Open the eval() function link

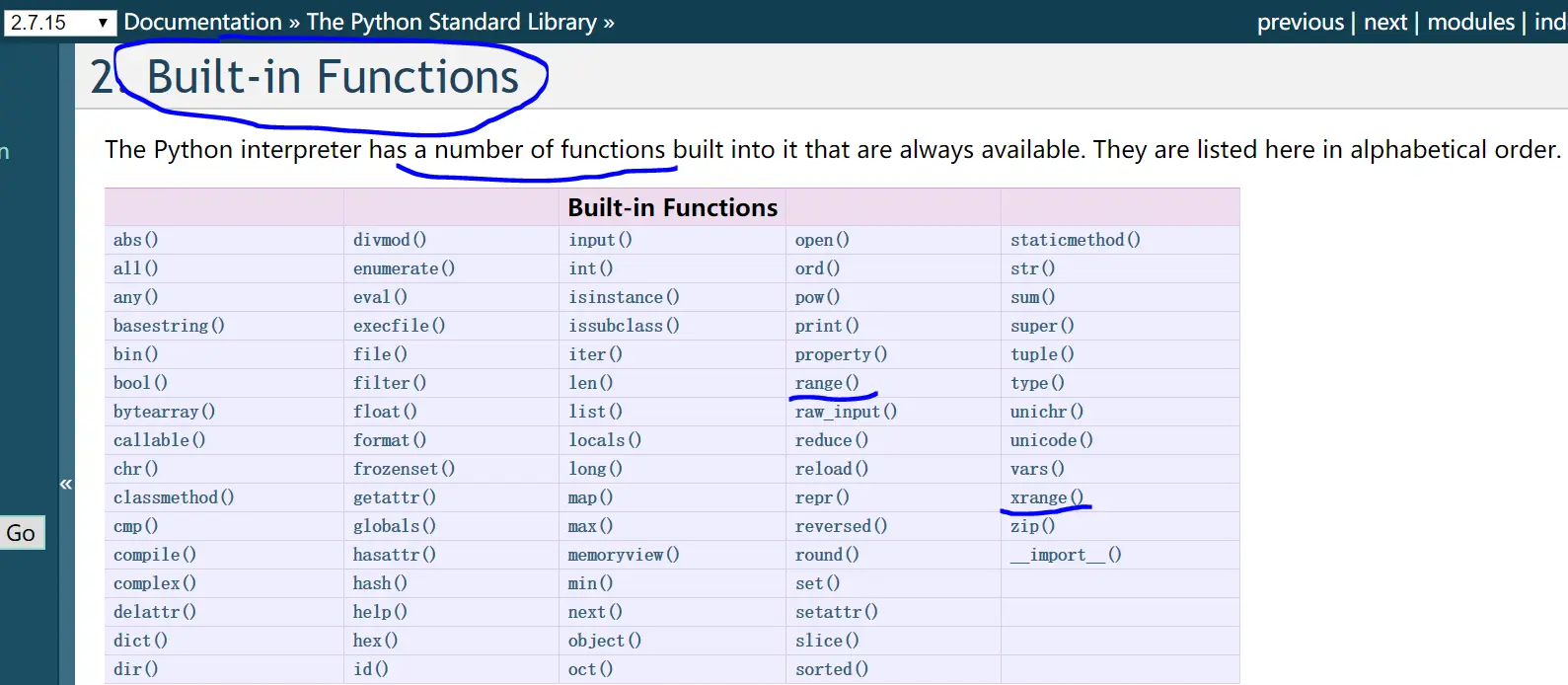(380, 297)
